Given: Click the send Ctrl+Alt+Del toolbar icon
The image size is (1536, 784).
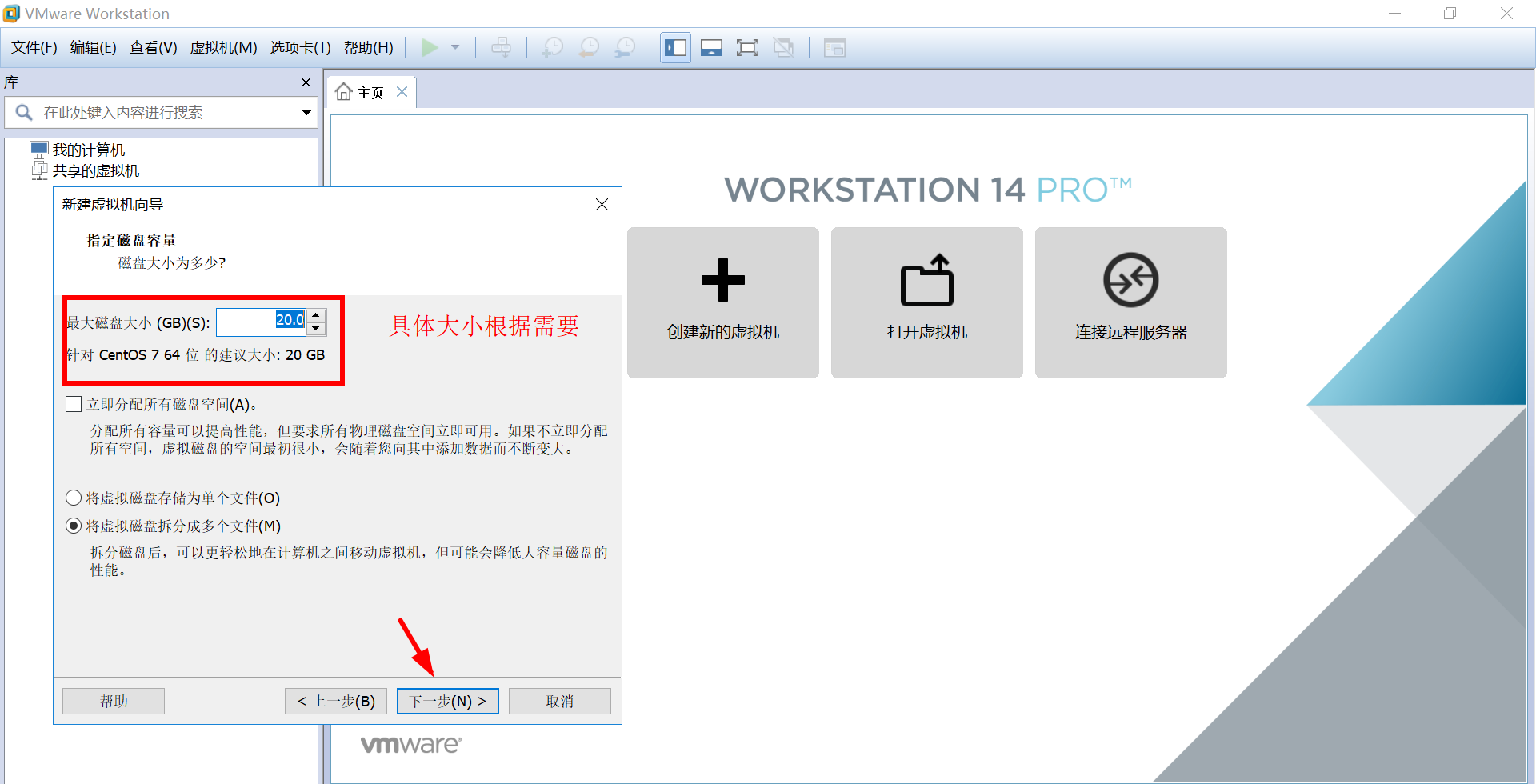Looking at the screenshot, I should pos(502,48).
